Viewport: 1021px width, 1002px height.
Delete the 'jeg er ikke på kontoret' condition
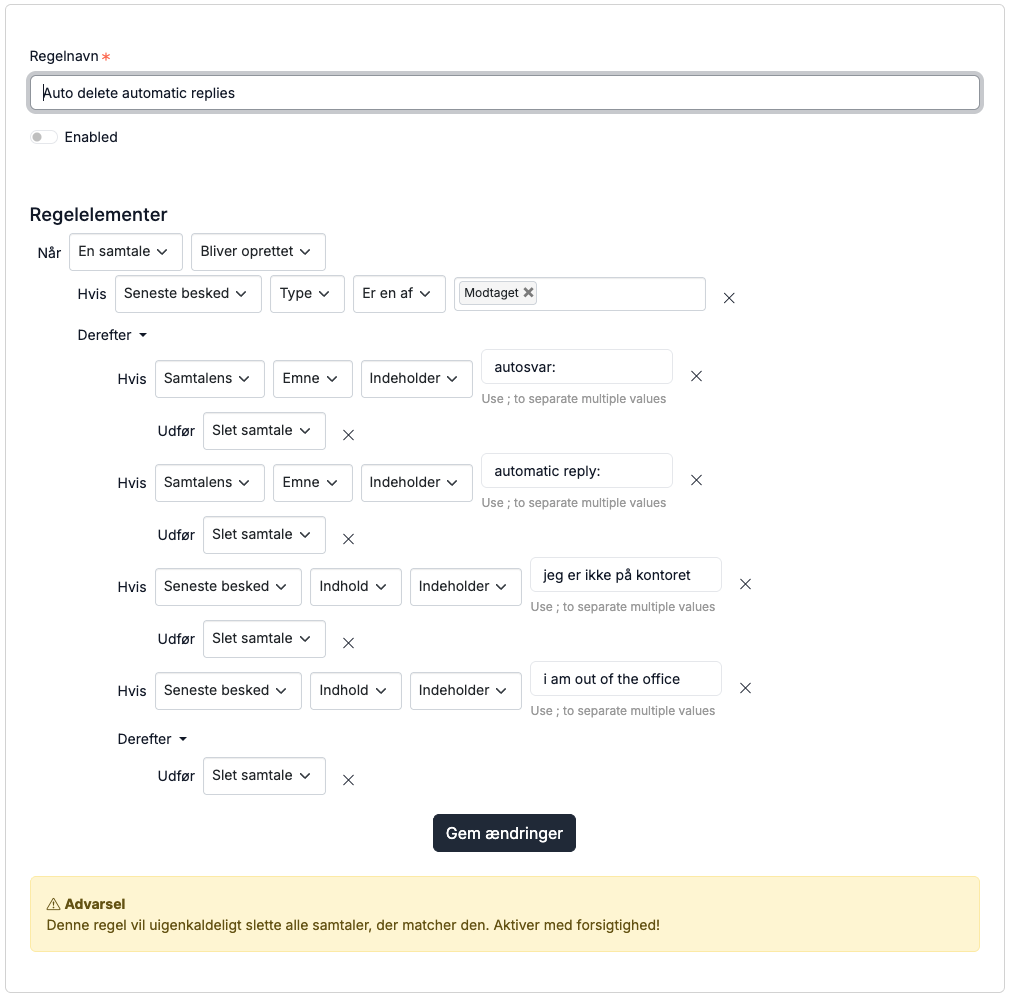click(746, 585)
